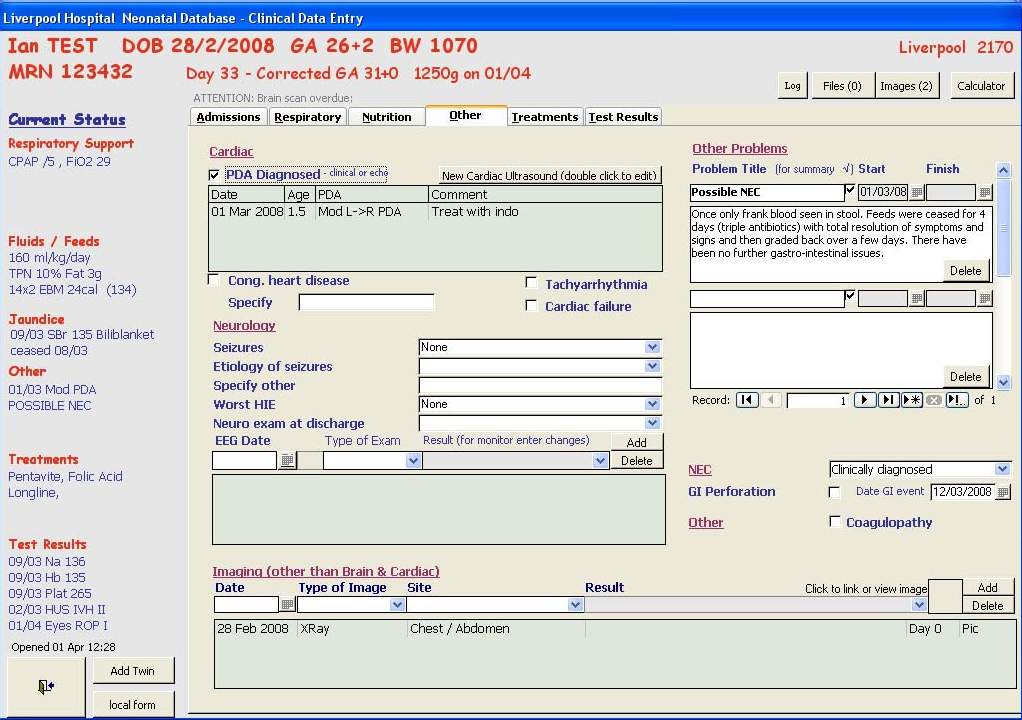
Task: Expand the Type of Image dropdown
Action: (397, 605)
